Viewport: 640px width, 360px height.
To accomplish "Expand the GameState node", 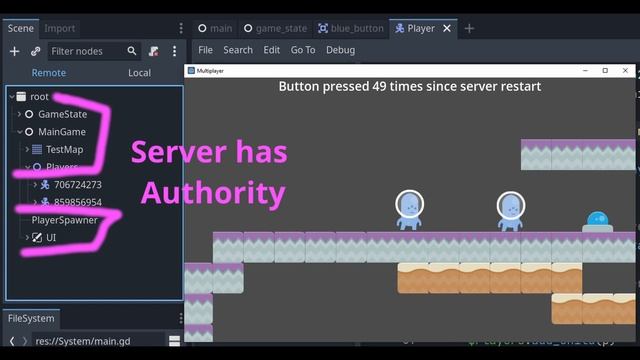I will (x=19, y=114).
